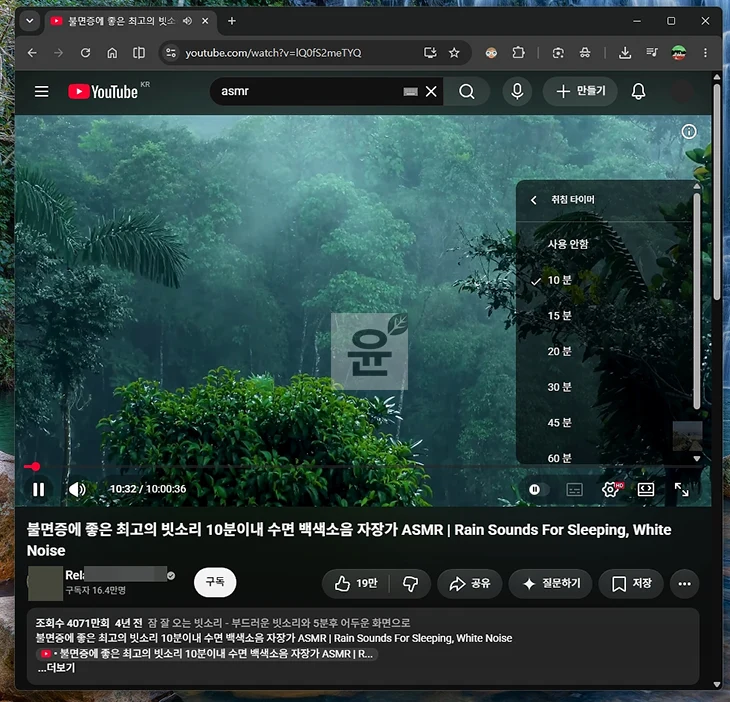Open screenshot capture toolbar icon

tap(558, 53)
